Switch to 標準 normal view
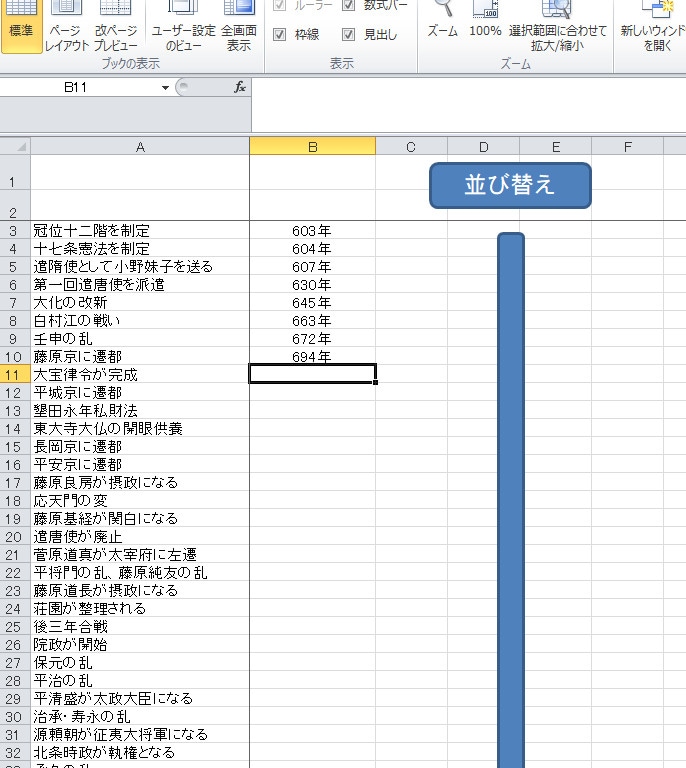Viewport: 686px width, 768px height. coord(21,25)
